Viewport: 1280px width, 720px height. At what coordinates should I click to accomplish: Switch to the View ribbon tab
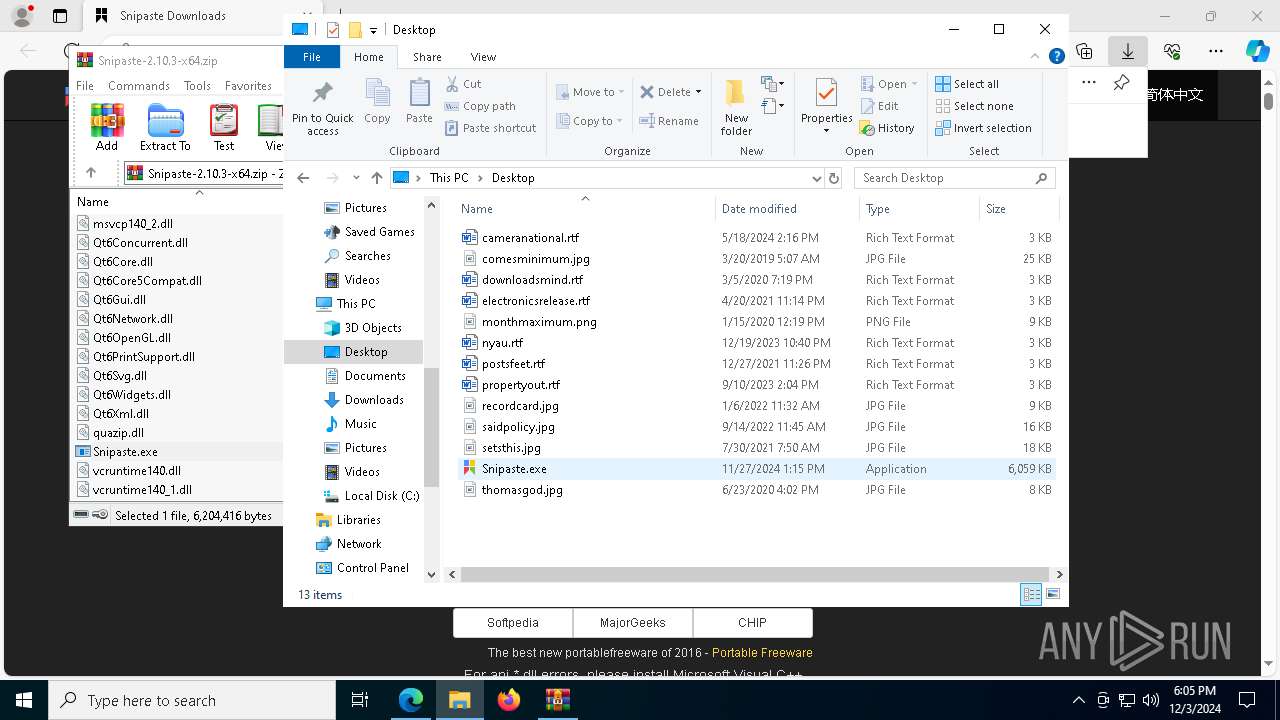point(483,57)
